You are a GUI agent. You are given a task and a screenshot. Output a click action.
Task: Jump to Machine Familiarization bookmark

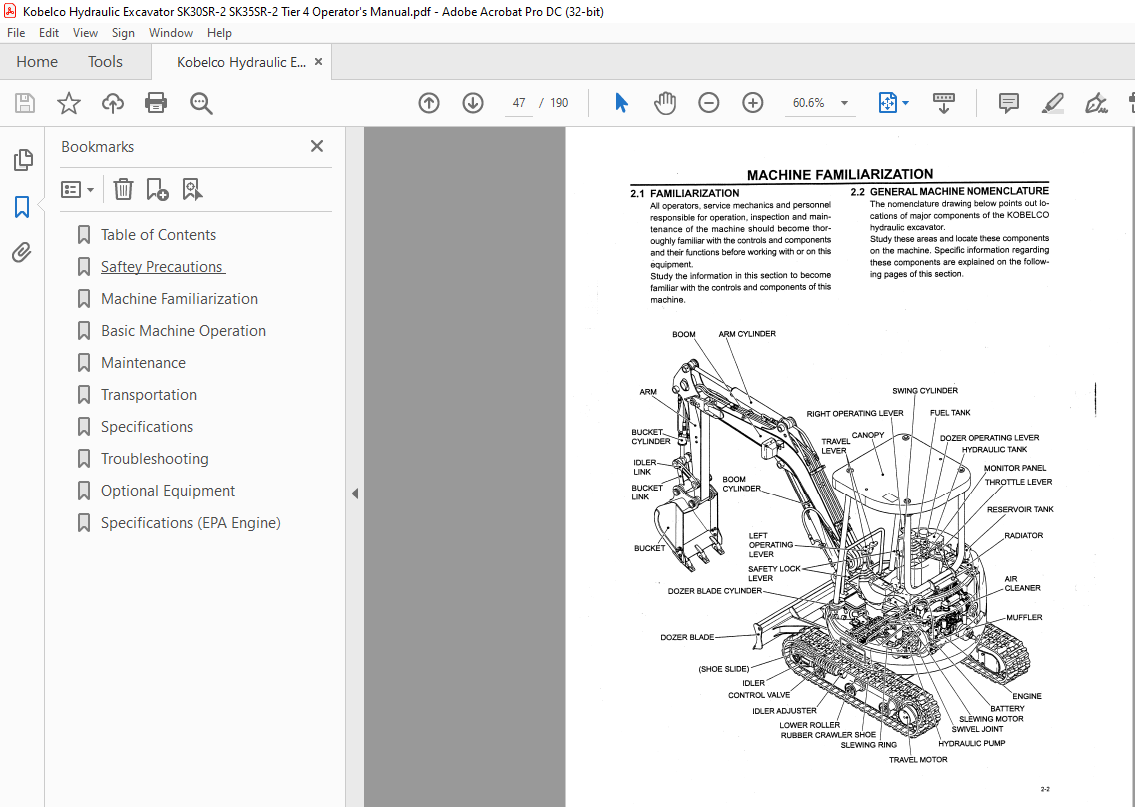pos(180,298)
